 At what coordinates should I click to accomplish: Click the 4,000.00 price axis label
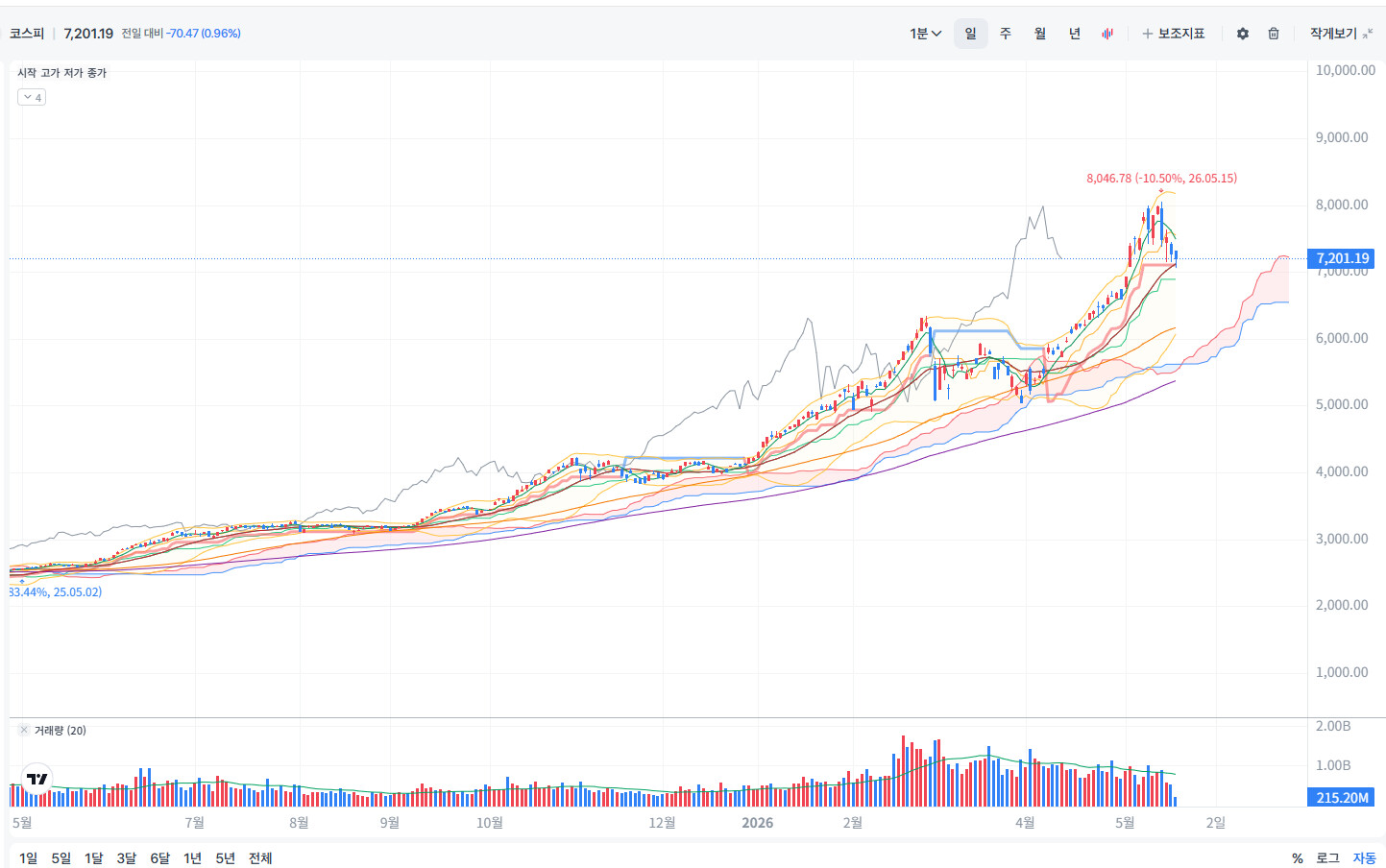(x=1342, y=471)
